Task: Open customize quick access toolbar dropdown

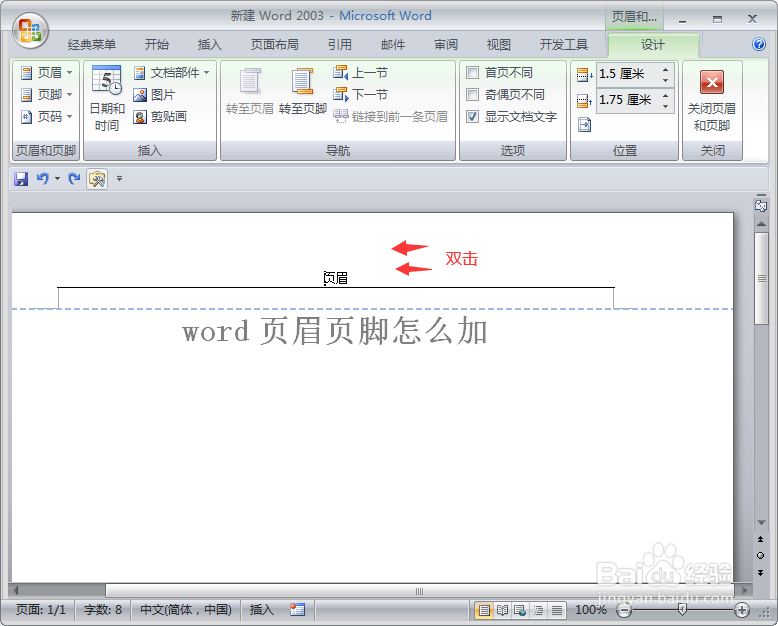Action: point(119,179)
